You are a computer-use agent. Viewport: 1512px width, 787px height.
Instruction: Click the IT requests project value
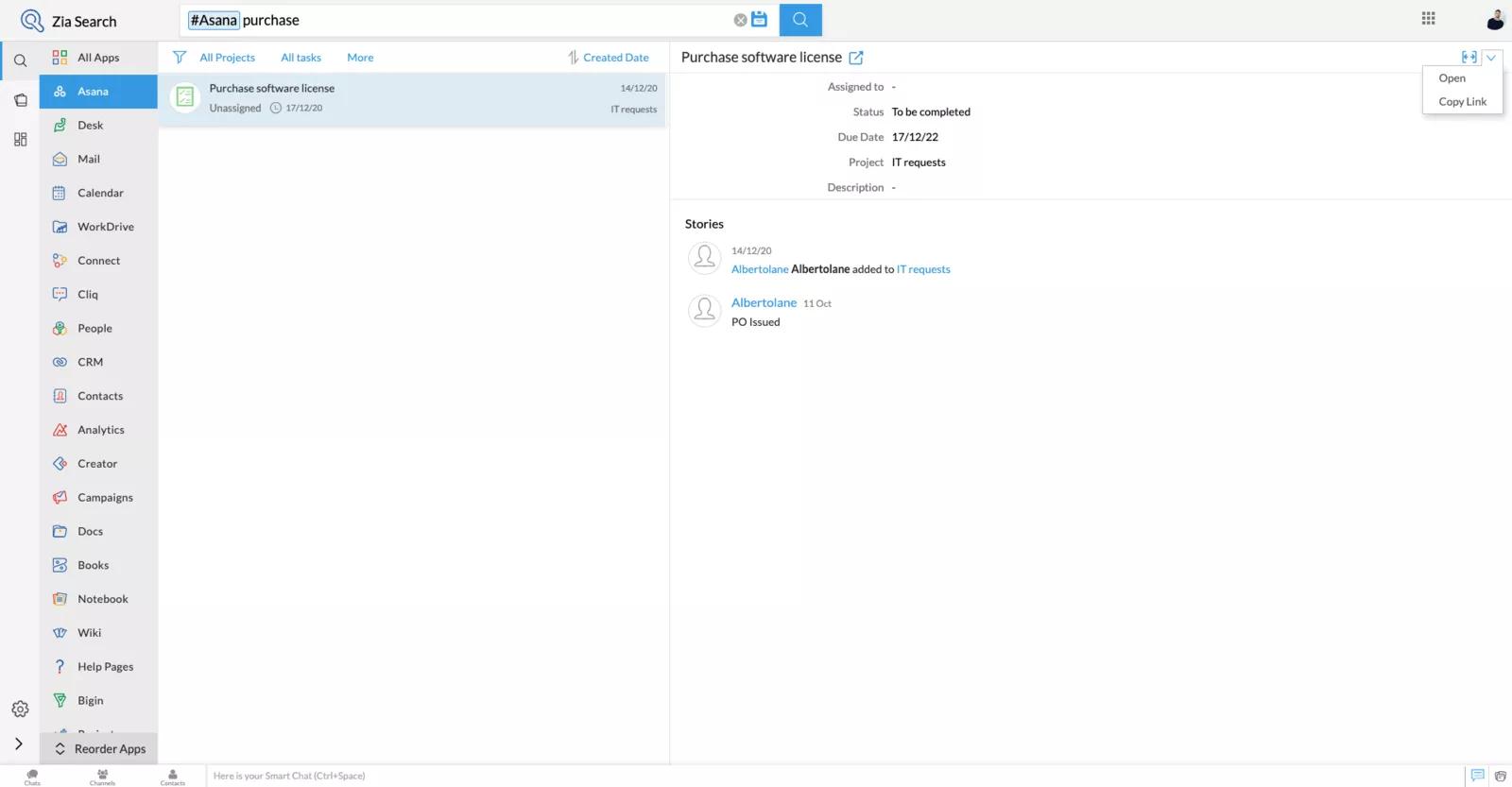pos(919,163)
